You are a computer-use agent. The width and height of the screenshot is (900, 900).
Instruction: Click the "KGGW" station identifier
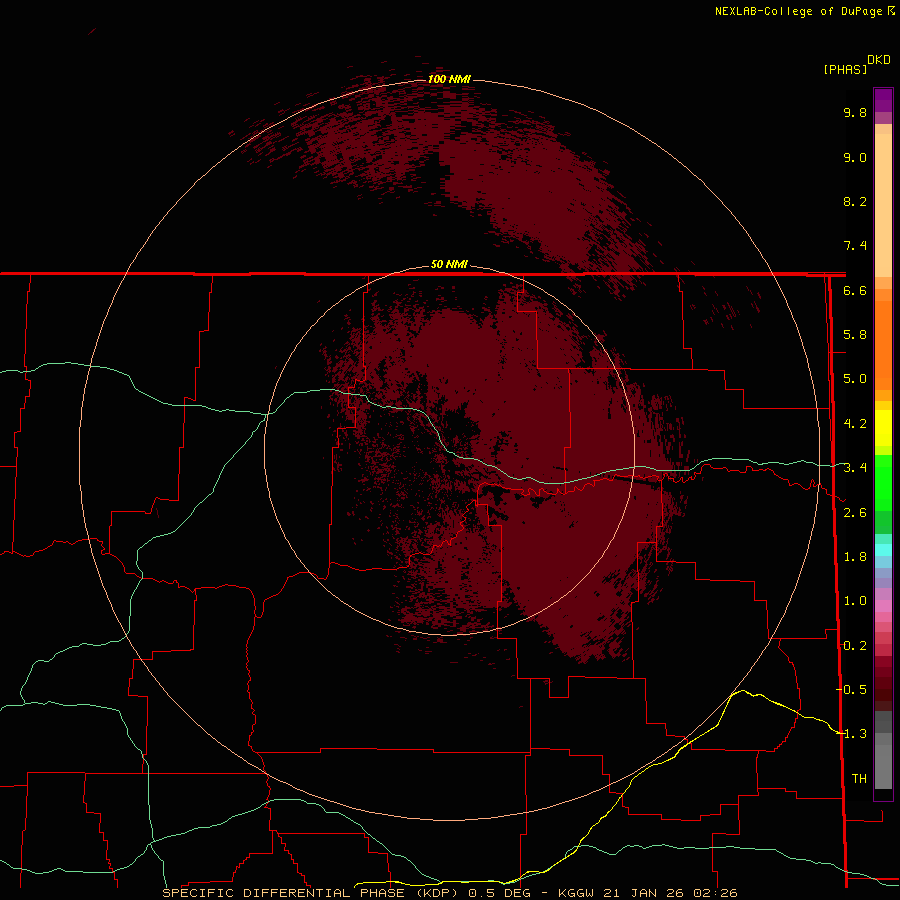(576, 893)
